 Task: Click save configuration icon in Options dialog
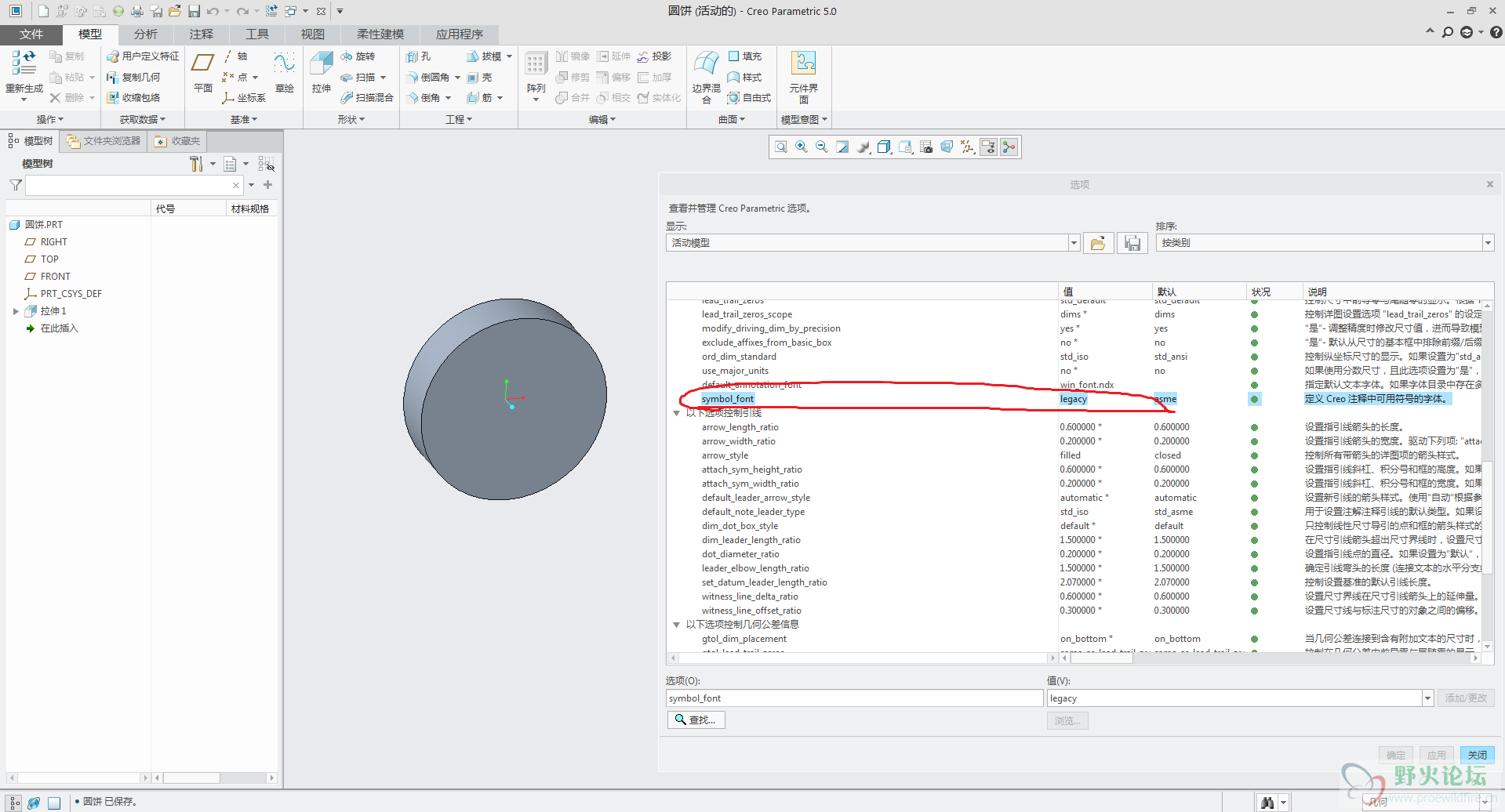1132,243
